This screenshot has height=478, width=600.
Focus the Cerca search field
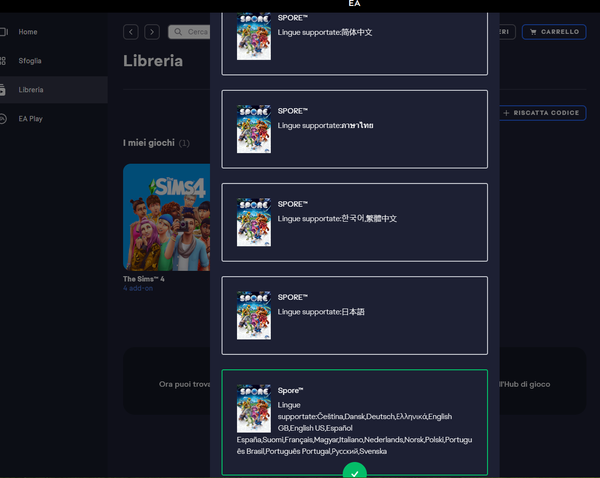189,32
